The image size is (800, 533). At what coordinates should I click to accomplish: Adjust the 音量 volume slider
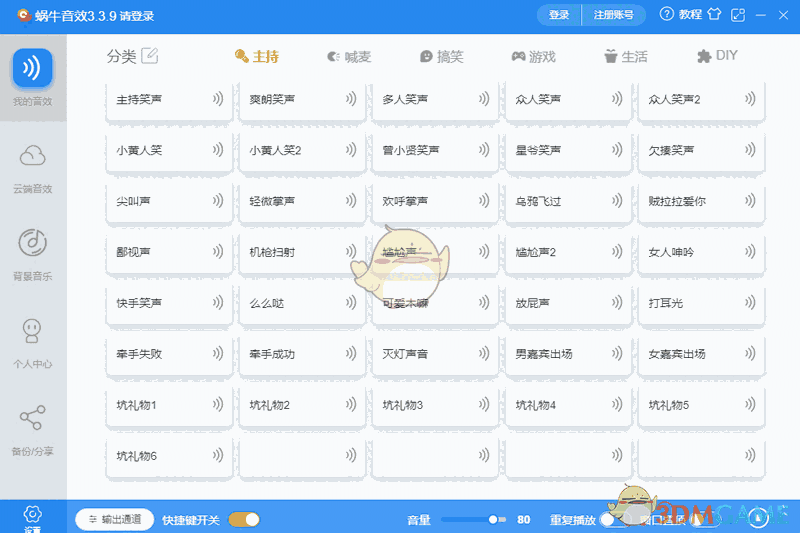(x=473, y=519)
